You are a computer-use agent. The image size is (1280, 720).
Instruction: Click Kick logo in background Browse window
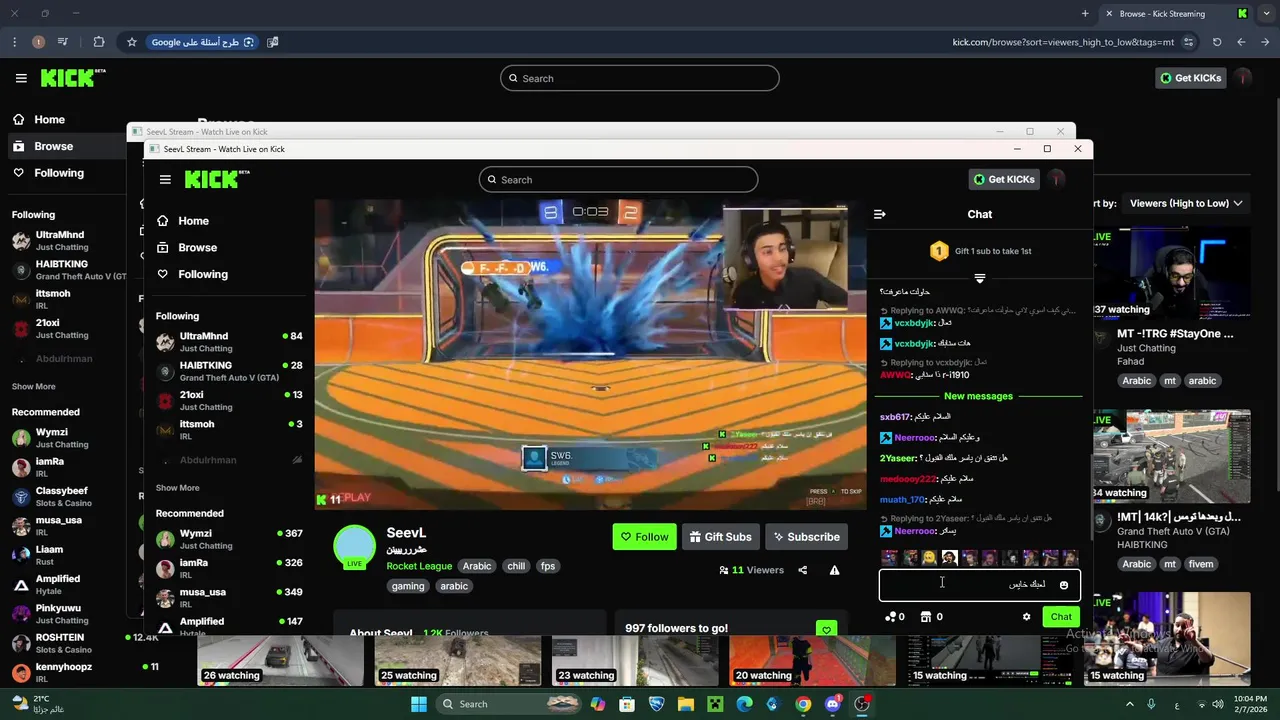click(x=73, y=78)
